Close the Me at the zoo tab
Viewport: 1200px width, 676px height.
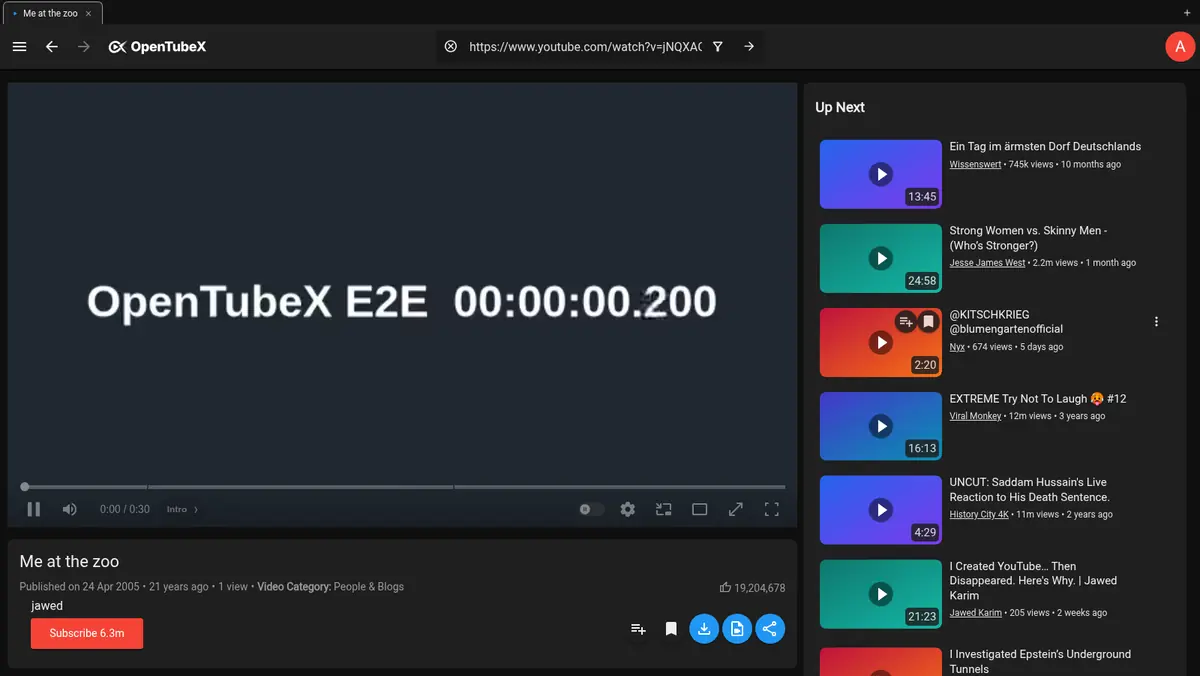(x=89, y=13)
